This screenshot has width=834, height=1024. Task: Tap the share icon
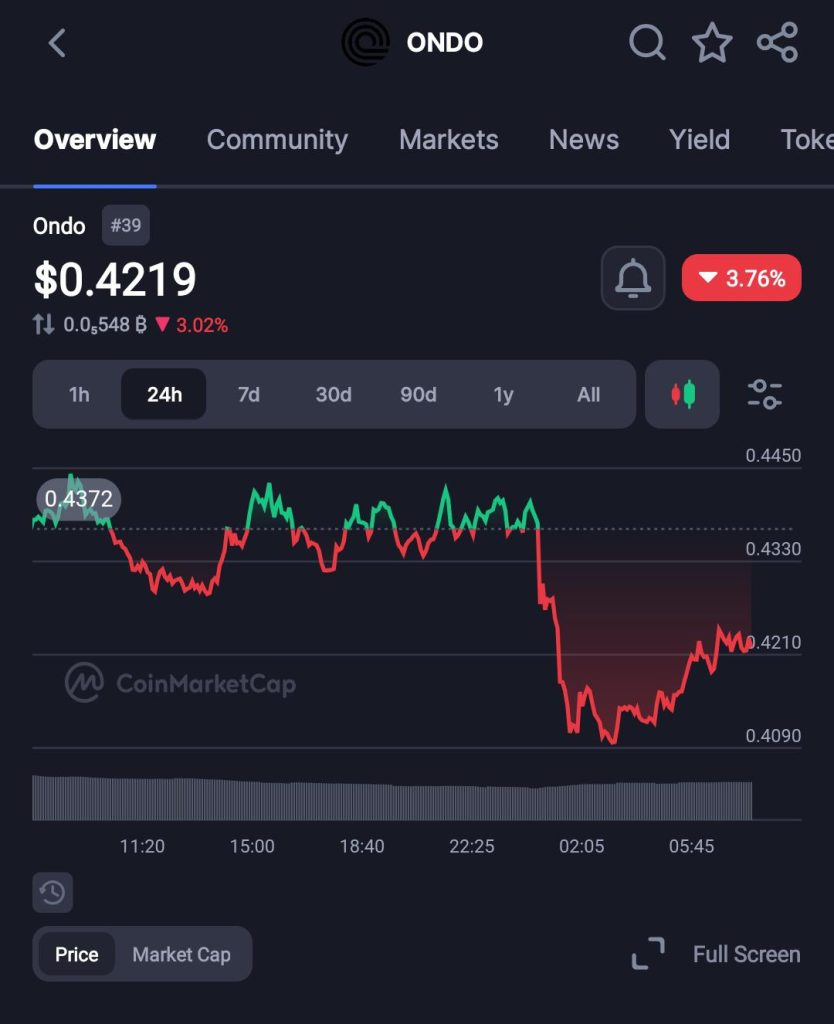click(x=777, y=43)
